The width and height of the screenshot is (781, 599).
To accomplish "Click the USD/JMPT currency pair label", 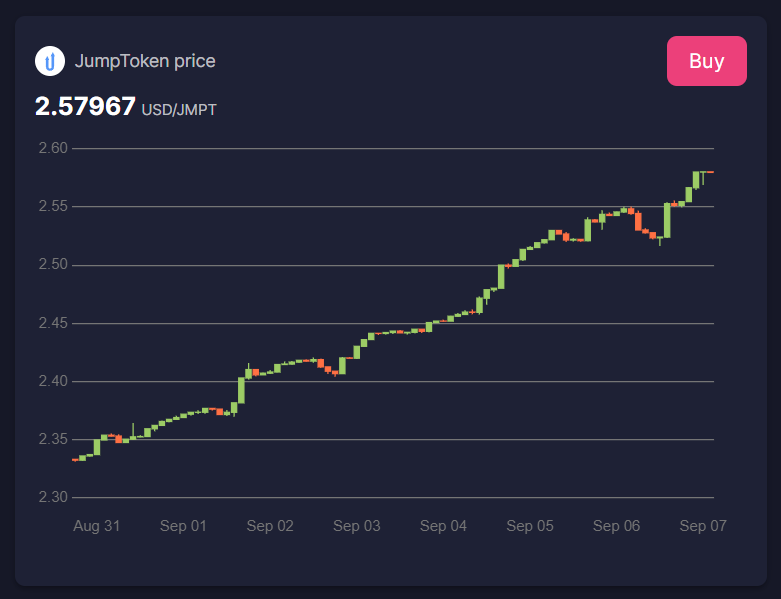I will pyautogui.click(x=179, y=110).
